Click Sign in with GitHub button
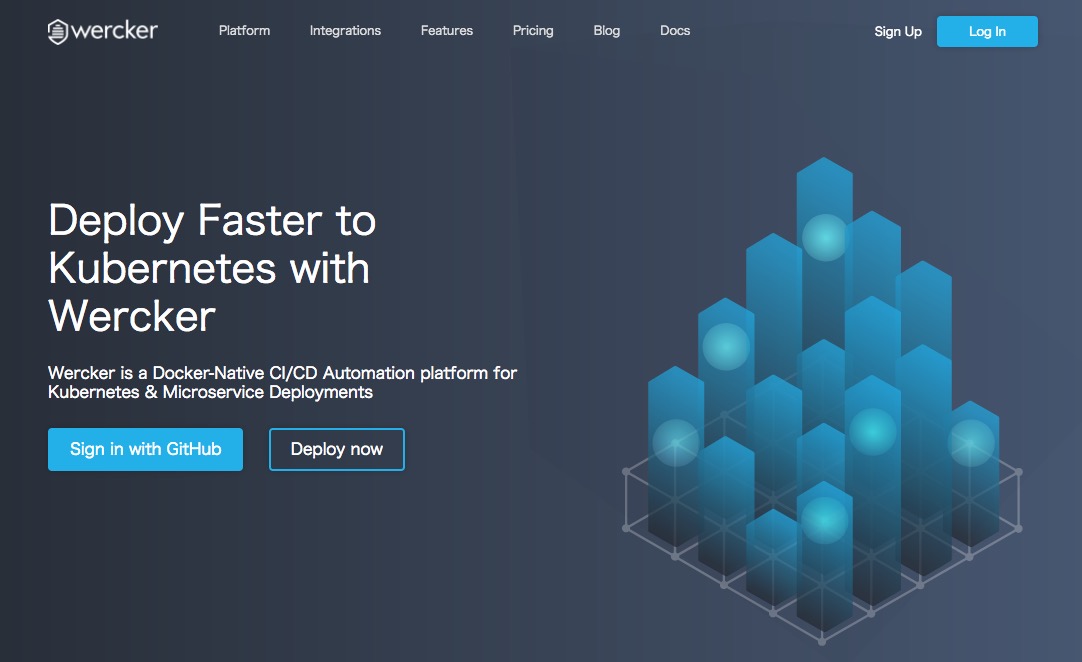 pos(145,449)
